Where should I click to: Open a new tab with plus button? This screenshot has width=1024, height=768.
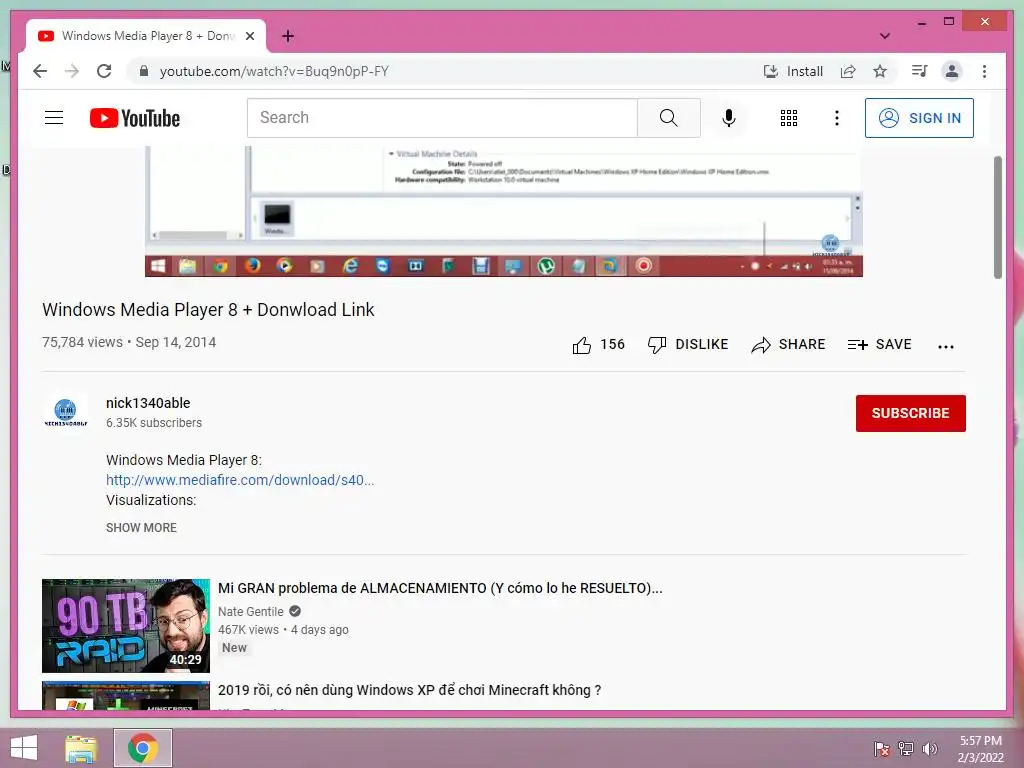[x=288, y=36]
